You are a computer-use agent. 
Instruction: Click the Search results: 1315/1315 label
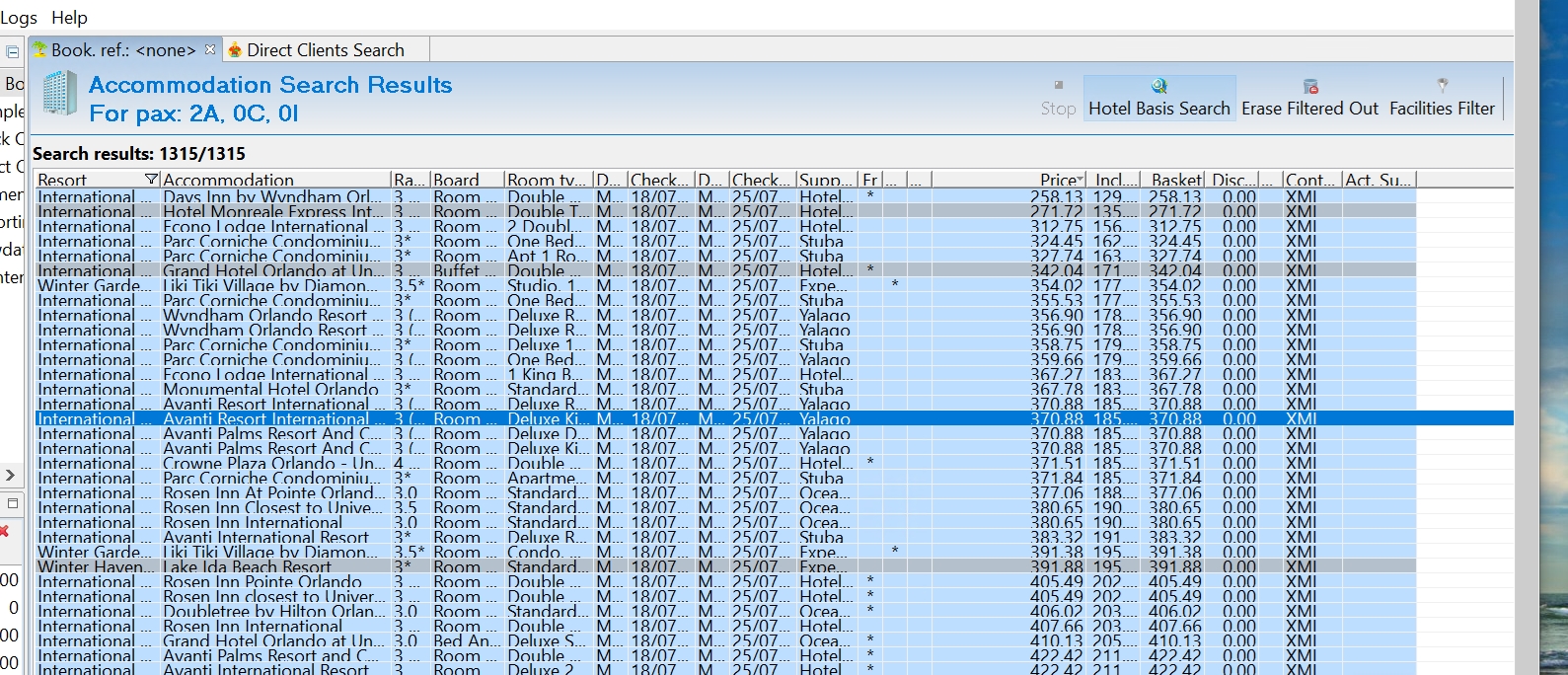coord(139,153)
